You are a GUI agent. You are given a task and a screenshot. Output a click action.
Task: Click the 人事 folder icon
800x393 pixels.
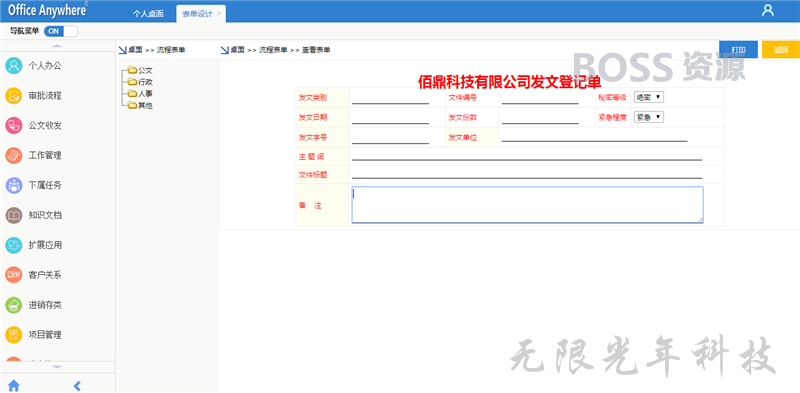(132, 93)
